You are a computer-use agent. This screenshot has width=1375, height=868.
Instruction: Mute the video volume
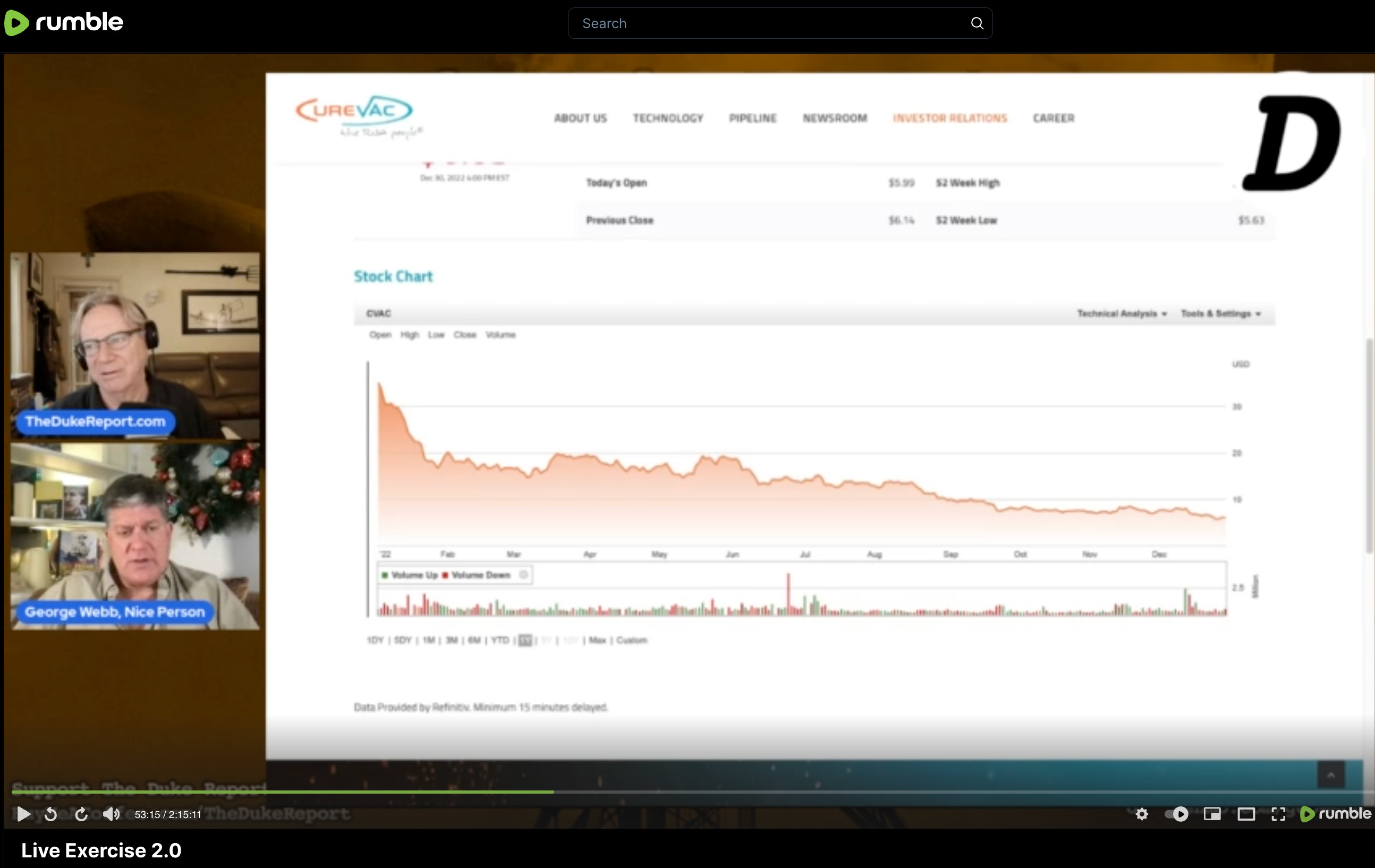112,814
